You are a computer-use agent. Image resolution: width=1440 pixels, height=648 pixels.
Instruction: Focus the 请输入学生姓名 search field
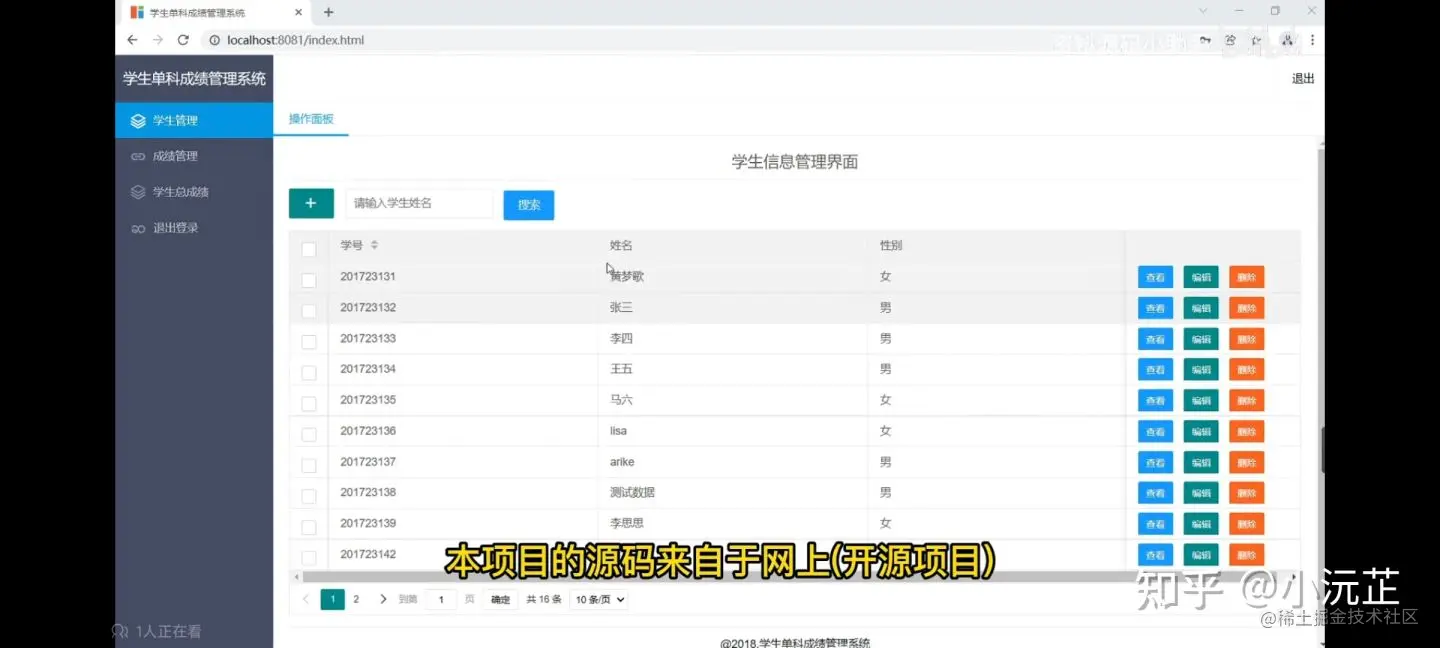(x=419, y=203)
